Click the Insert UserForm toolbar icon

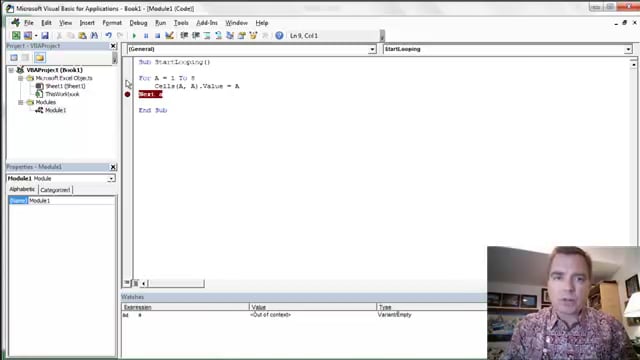click(x=27, y=36)
